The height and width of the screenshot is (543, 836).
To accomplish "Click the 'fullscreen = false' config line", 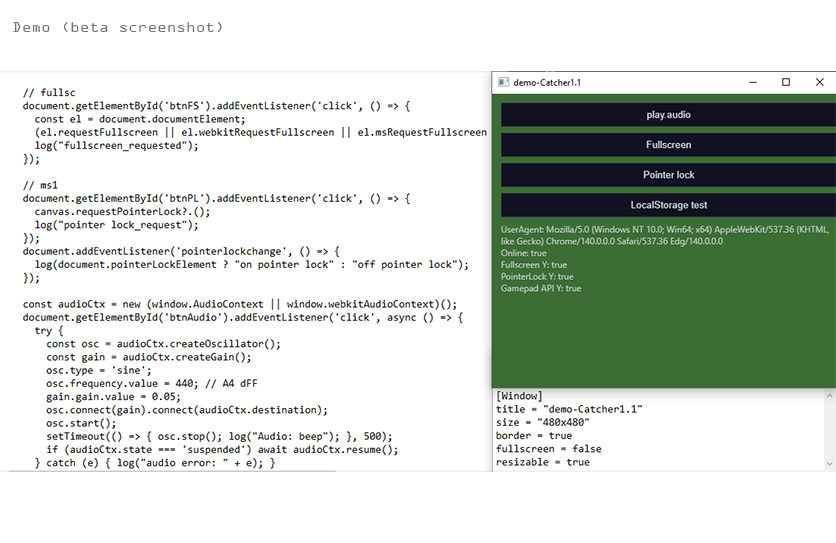I will [x=549, y=449].
